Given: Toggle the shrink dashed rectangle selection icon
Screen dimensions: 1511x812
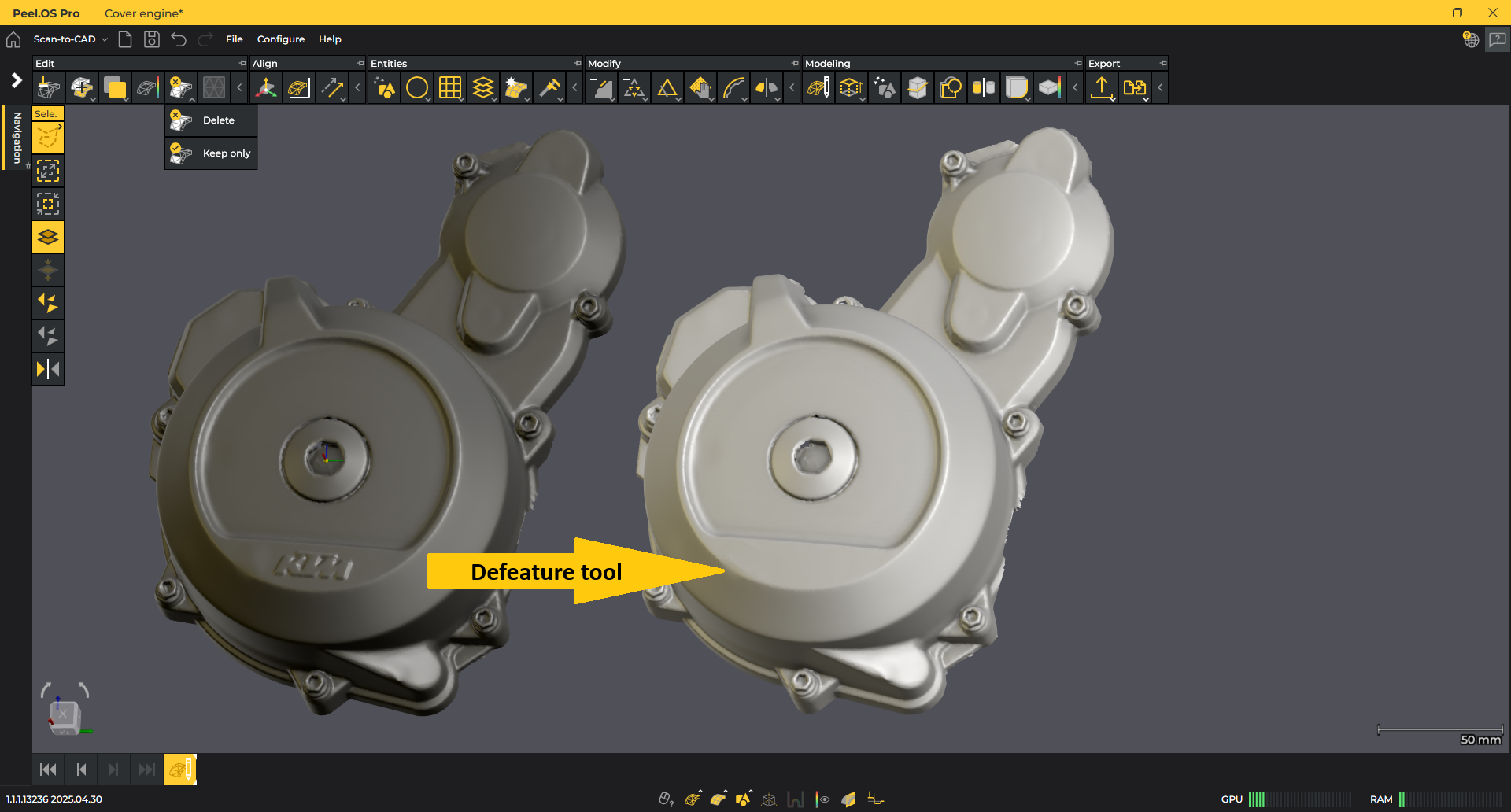Looking at the screenshot, I should pos(48,204).
